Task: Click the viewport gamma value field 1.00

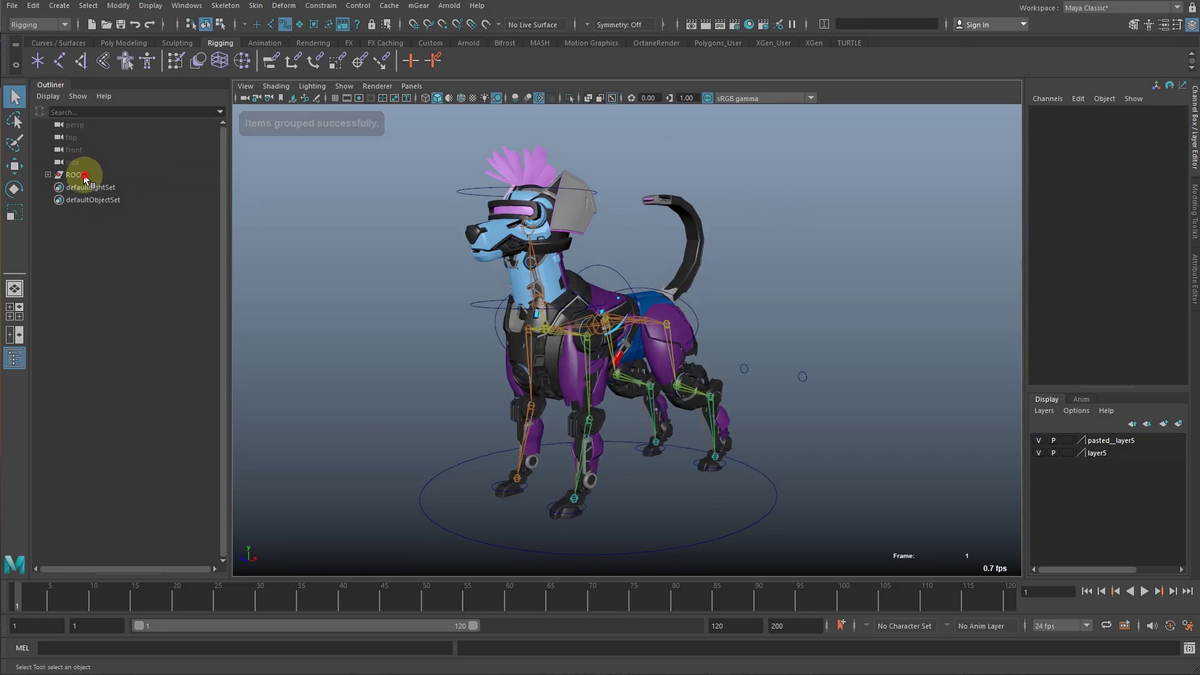Action: coord(686,98)
